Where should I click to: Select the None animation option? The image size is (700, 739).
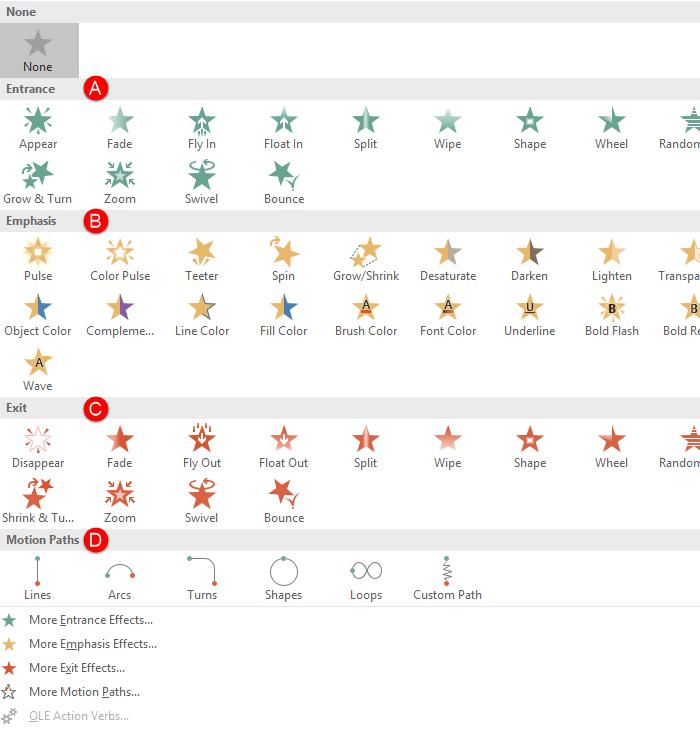click(38, 50)
